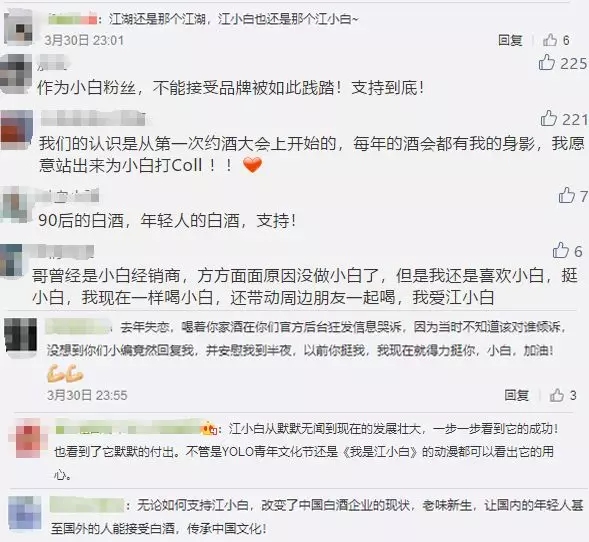Open red avatar beside 约酒大会 comment
Screen dimensions: 589x542
coord(17,130)
